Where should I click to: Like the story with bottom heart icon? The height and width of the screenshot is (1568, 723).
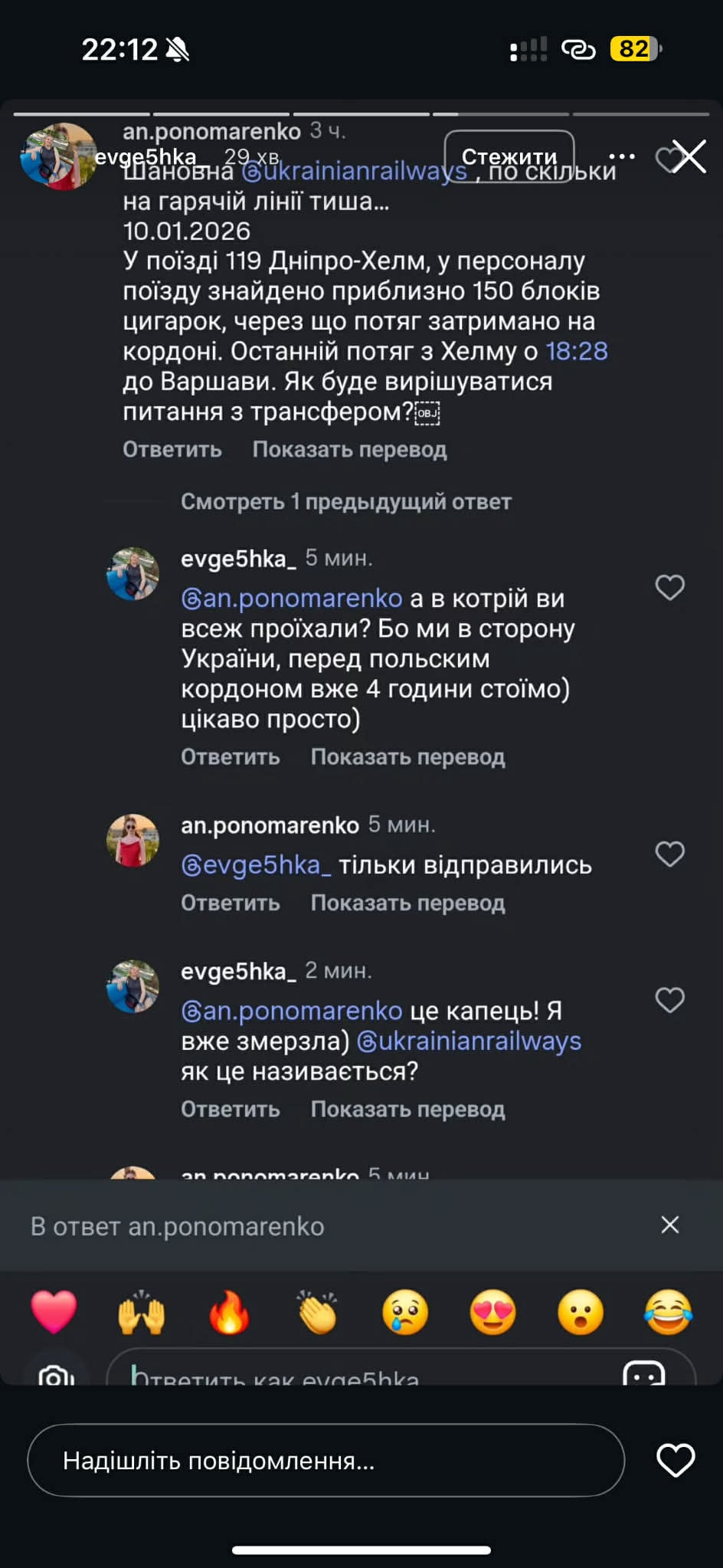[676, 1461]
